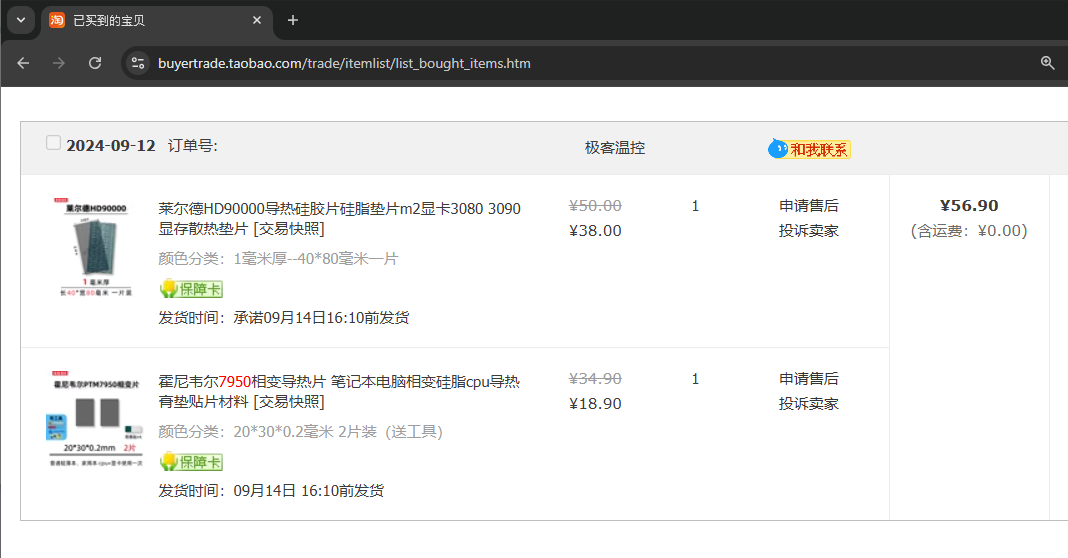This screenshot has width=1068, height=558.
Task: Contact seller via 和我联系 button
Action: [809, 149]
